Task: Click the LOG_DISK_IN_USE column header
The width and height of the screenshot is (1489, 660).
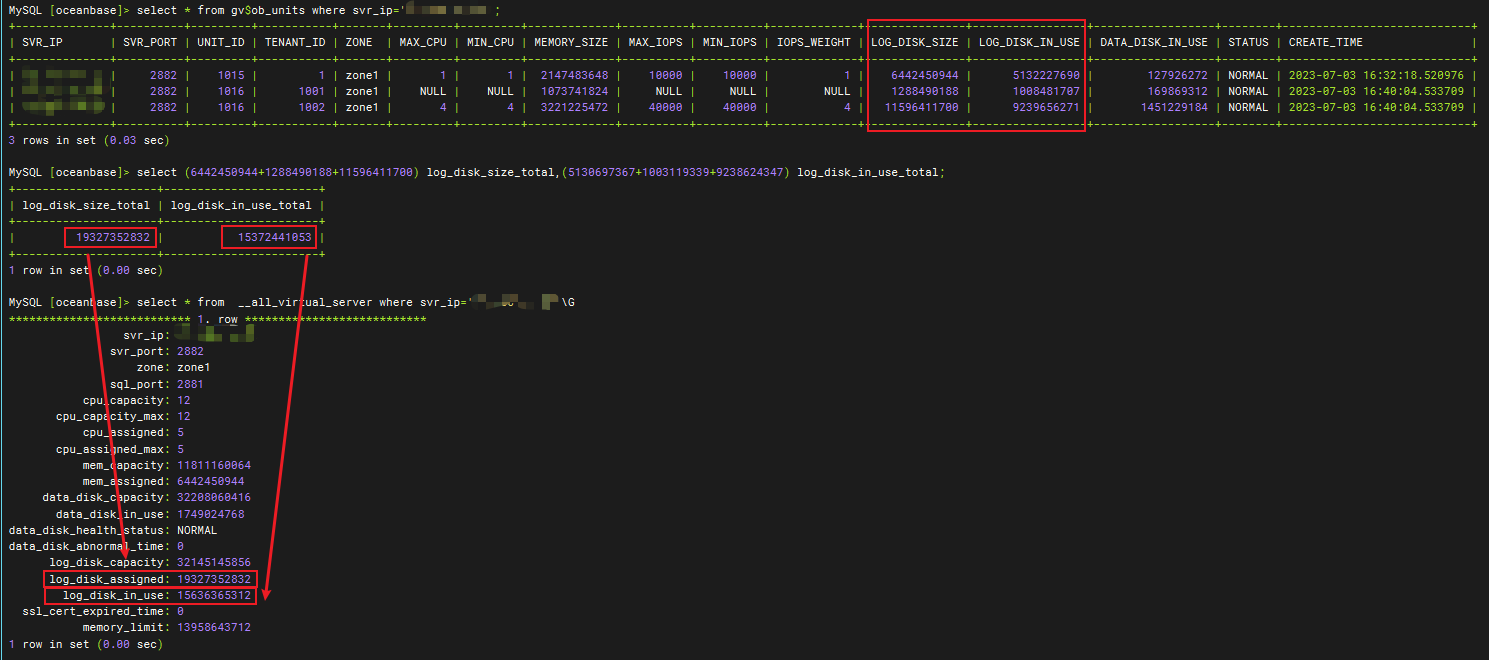Action: click(1027, 42)
